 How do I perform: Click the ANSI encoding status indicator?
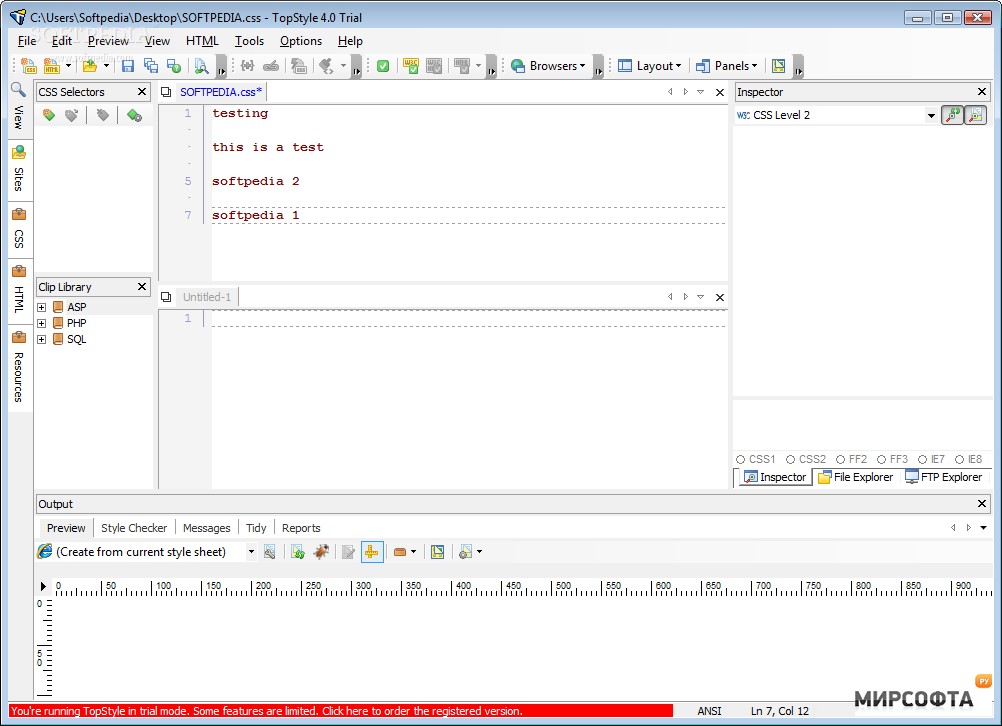coord(709,711)
